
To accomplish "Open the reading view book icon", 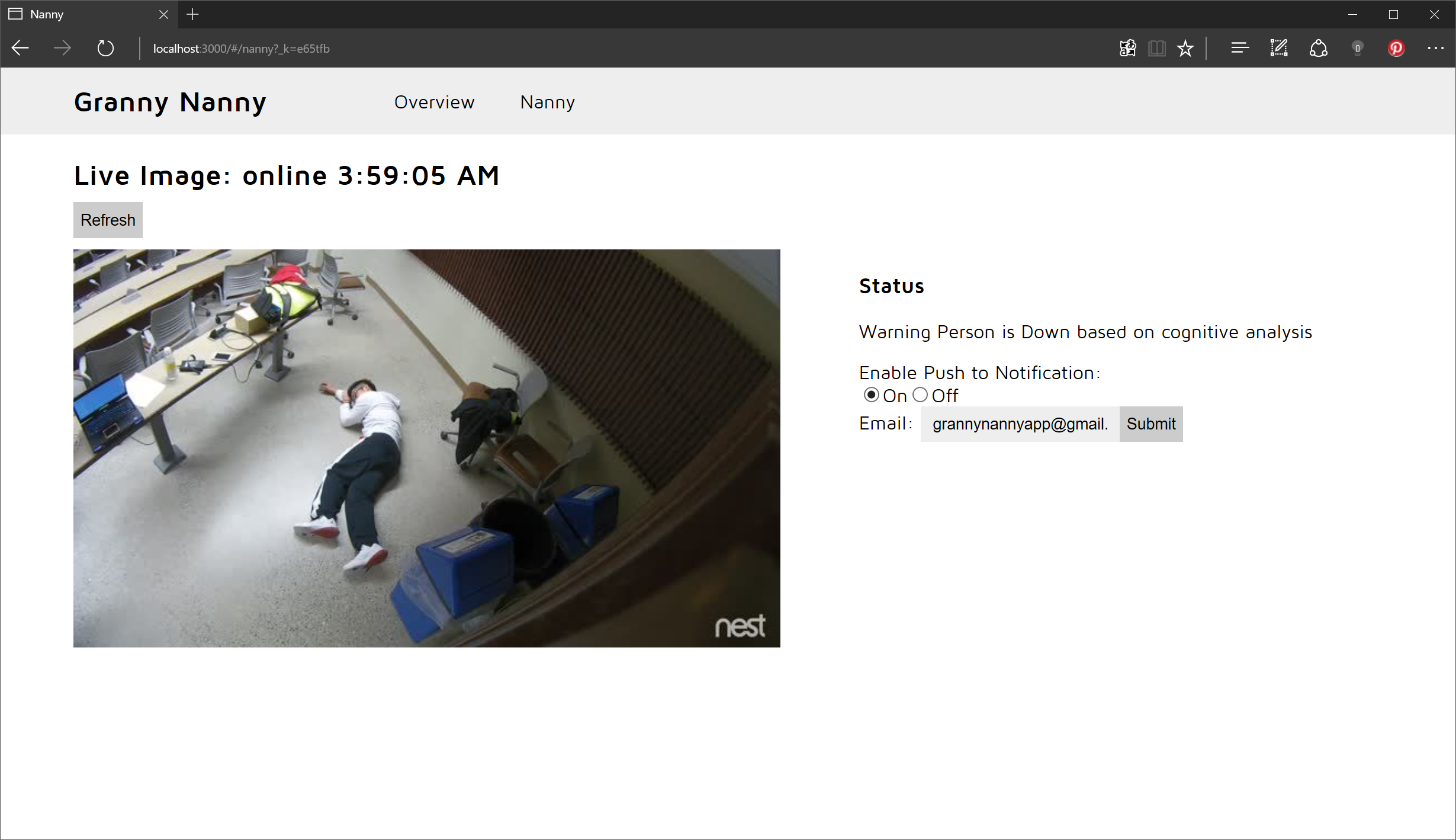I will [x=1156, y=48].
